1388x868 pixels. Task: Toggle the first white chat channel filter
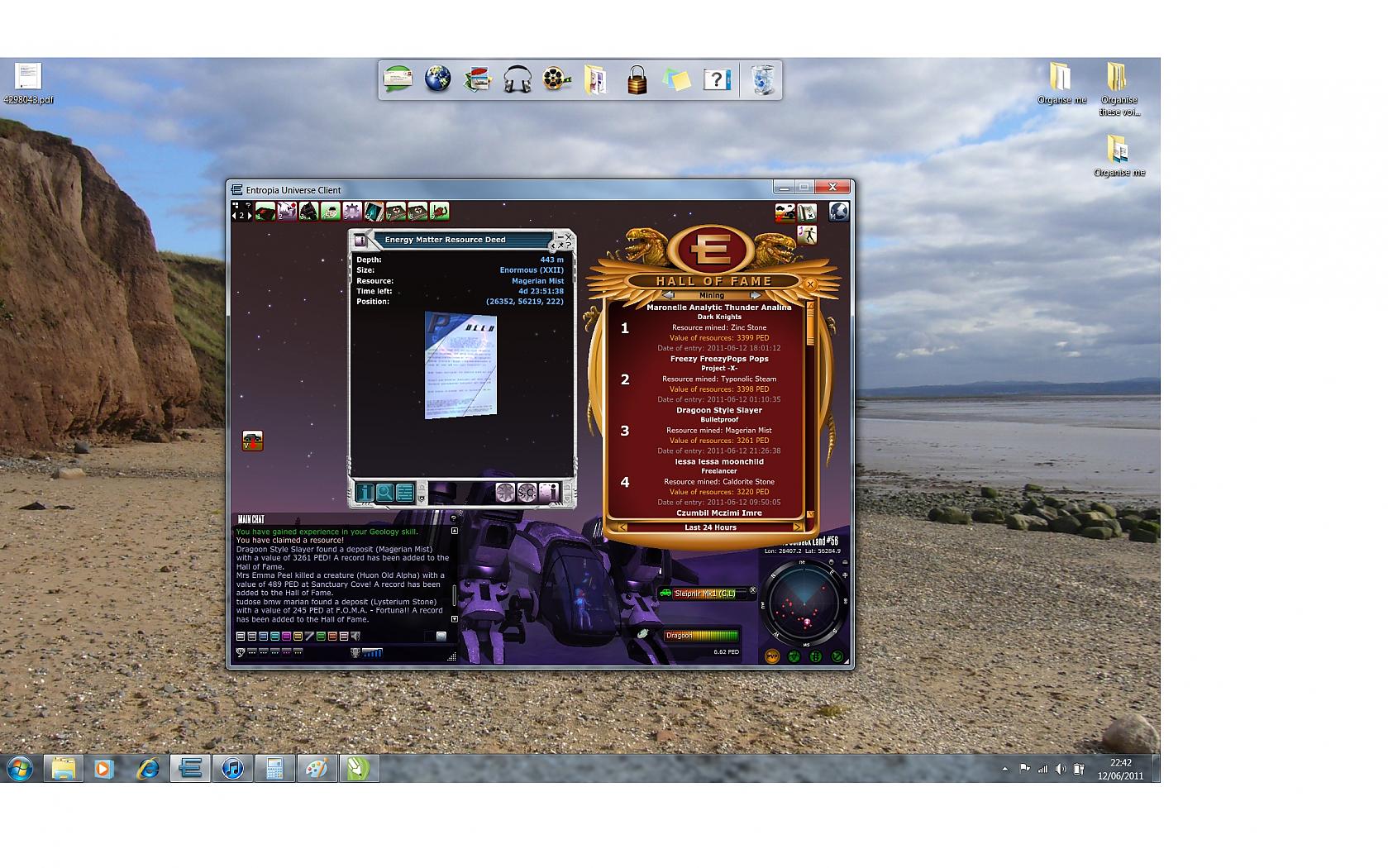pyautogui.click(x=241, y=637)
